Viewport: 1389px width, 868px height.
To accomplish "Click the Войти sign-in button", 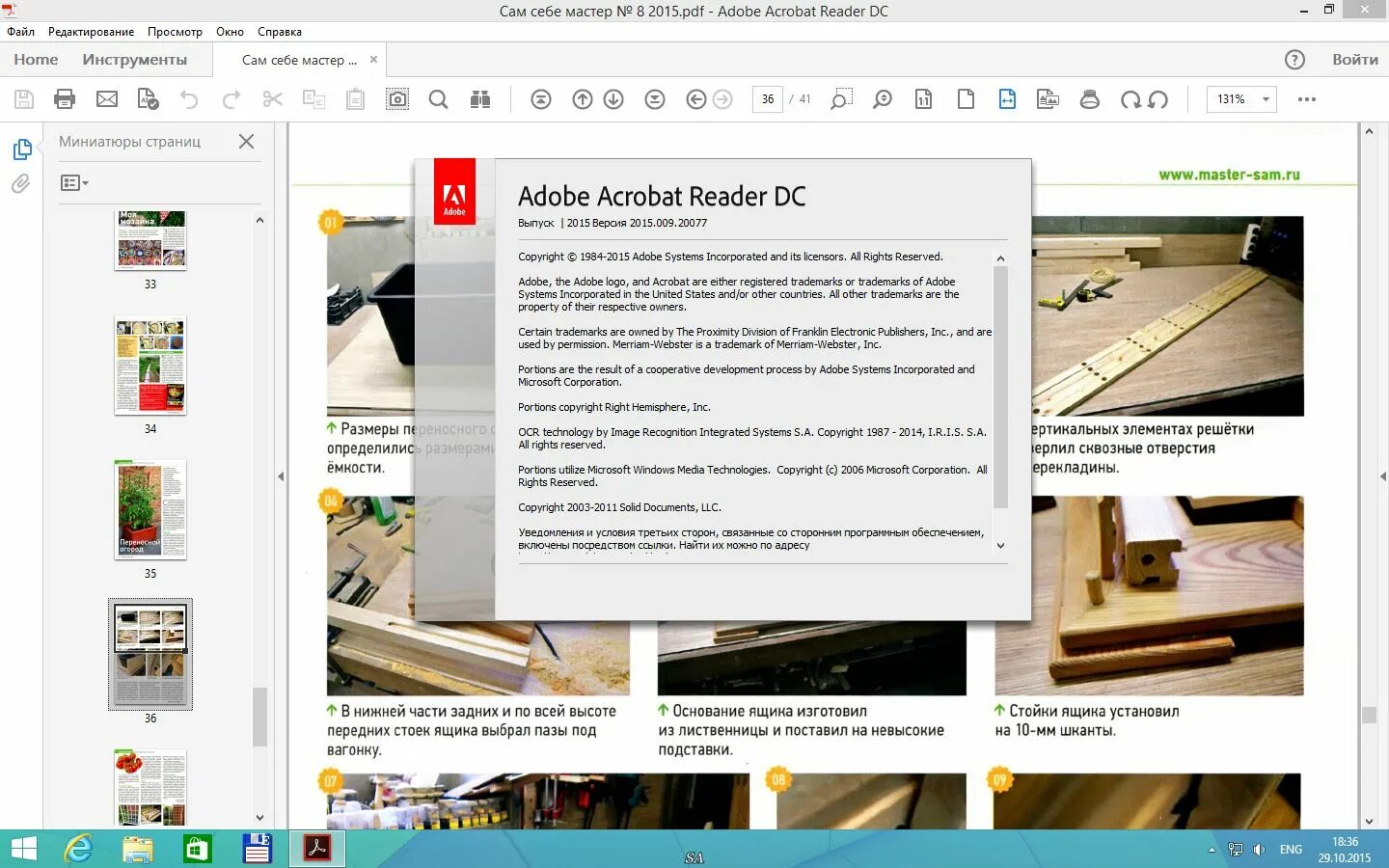I will click(1355, 60).
